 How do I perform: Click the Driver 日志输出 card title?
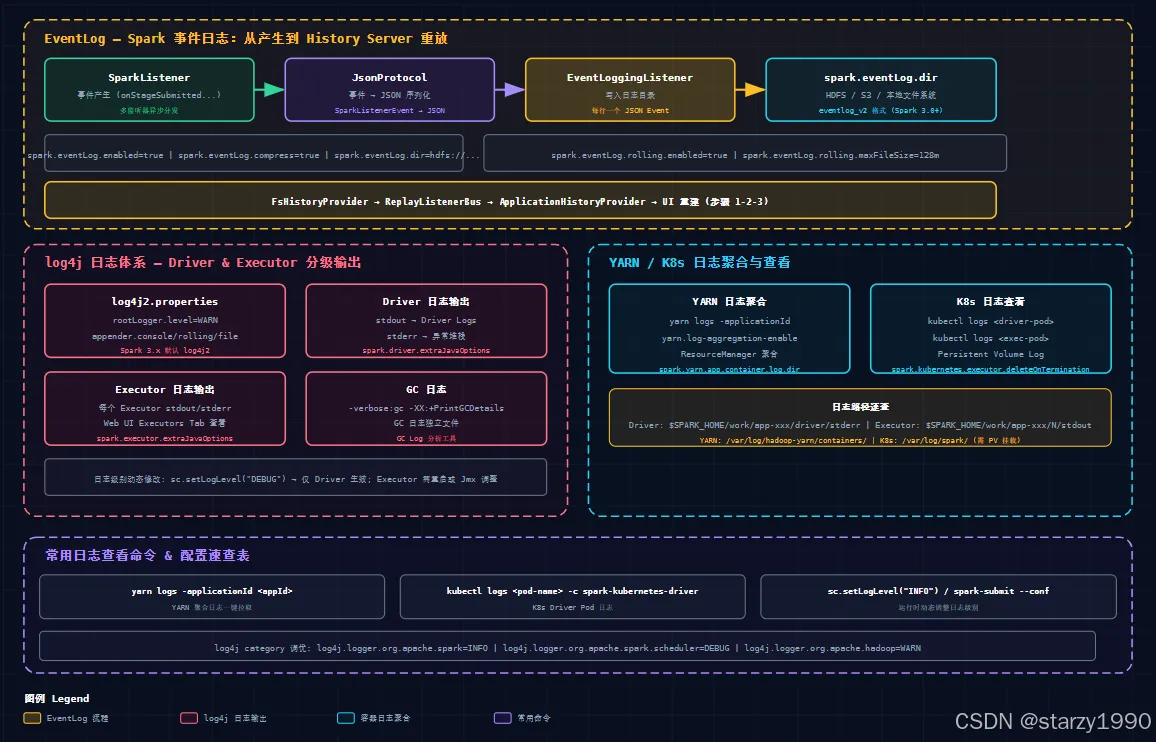(426, 302)
